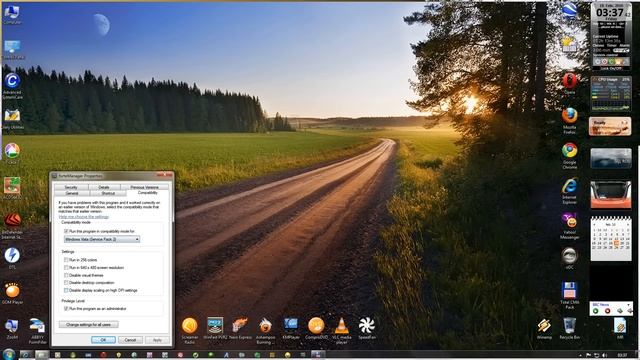The height and width of the screenshot is (360, 640).
Task: Click Apply in Properties dialog
Action: (157, 340)
